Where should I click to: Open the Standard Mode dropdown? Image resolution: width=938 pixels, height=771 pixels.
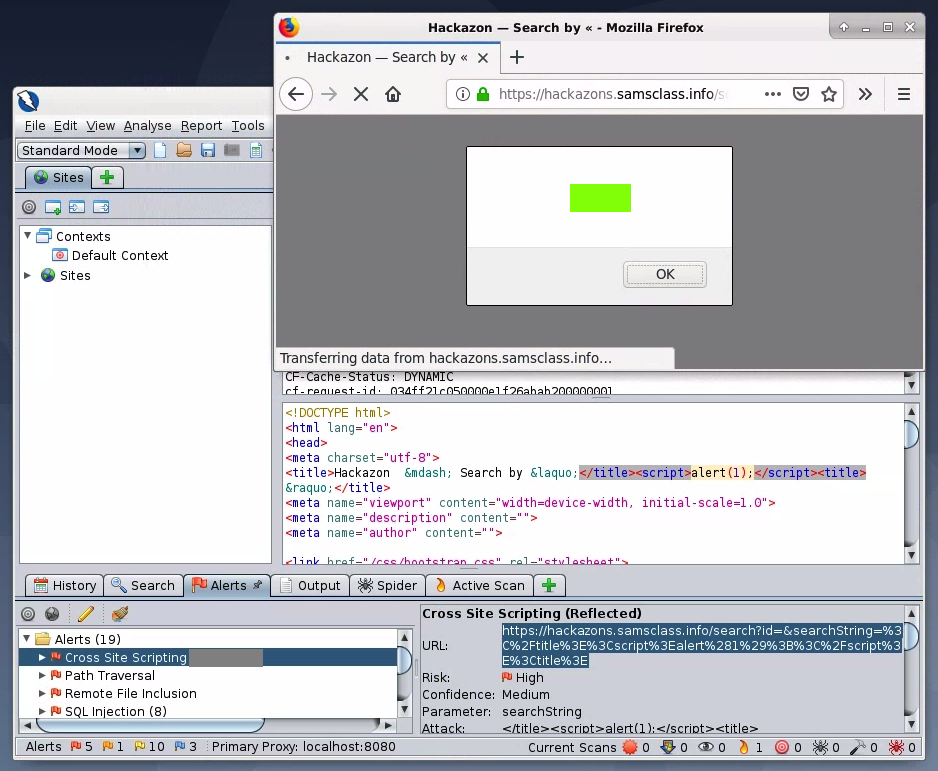pyautogui.click(x=82, y=151)
